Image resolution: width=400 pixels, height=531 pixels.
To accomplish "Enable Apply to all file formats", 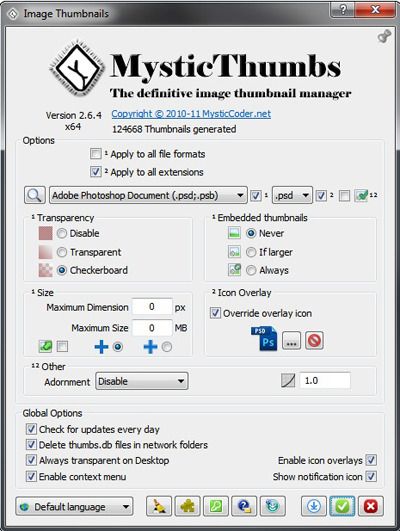I will 96,154.
